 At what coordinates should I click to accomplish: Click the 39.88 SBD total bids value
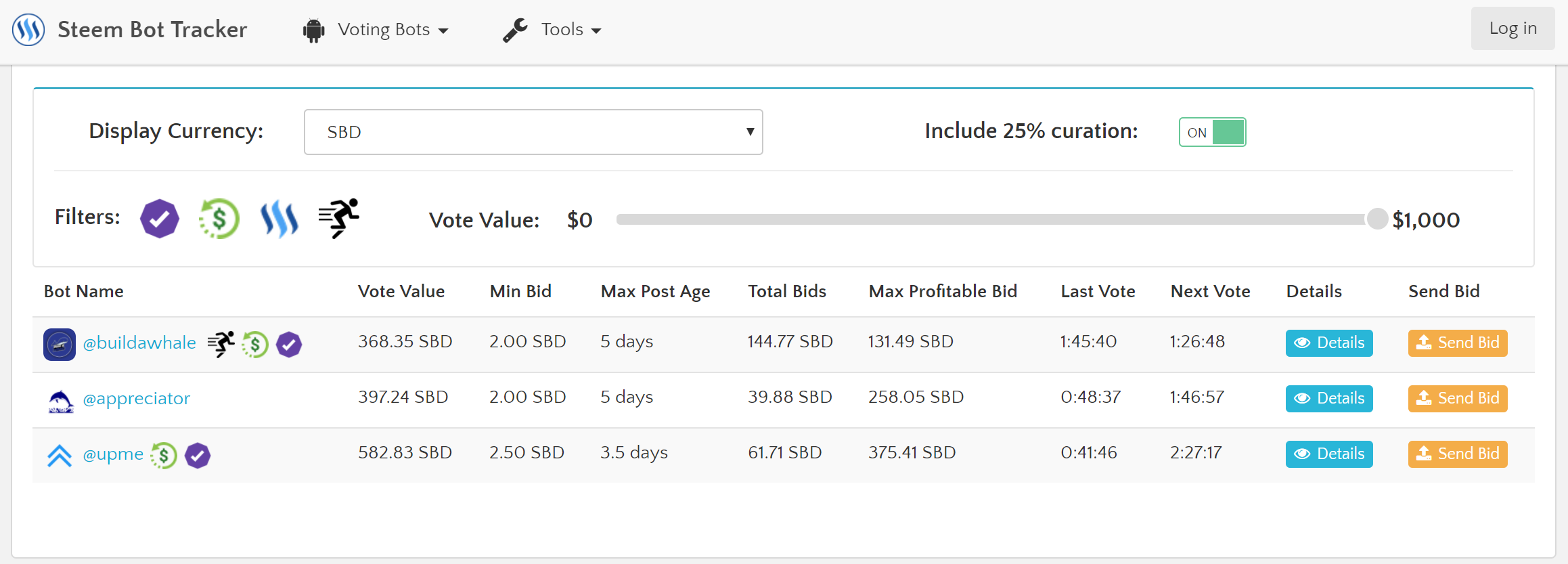click(790, 397)
